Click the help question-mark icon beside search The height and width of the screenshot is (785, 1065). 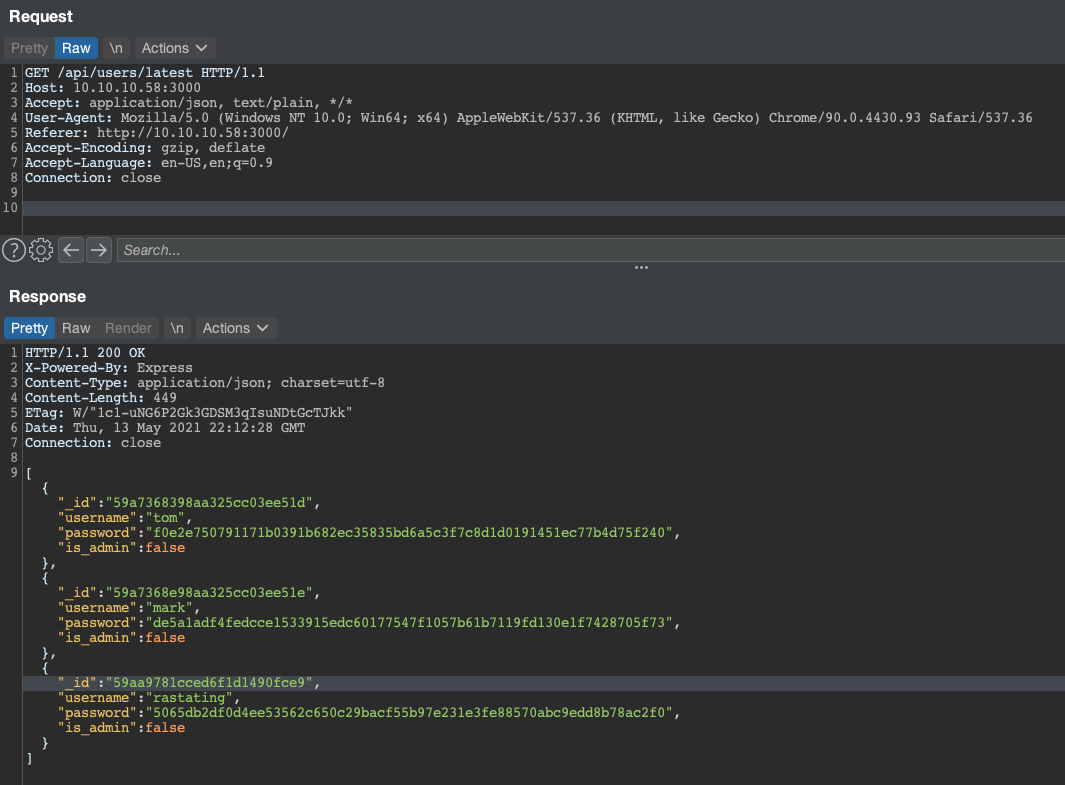point(13,249)
